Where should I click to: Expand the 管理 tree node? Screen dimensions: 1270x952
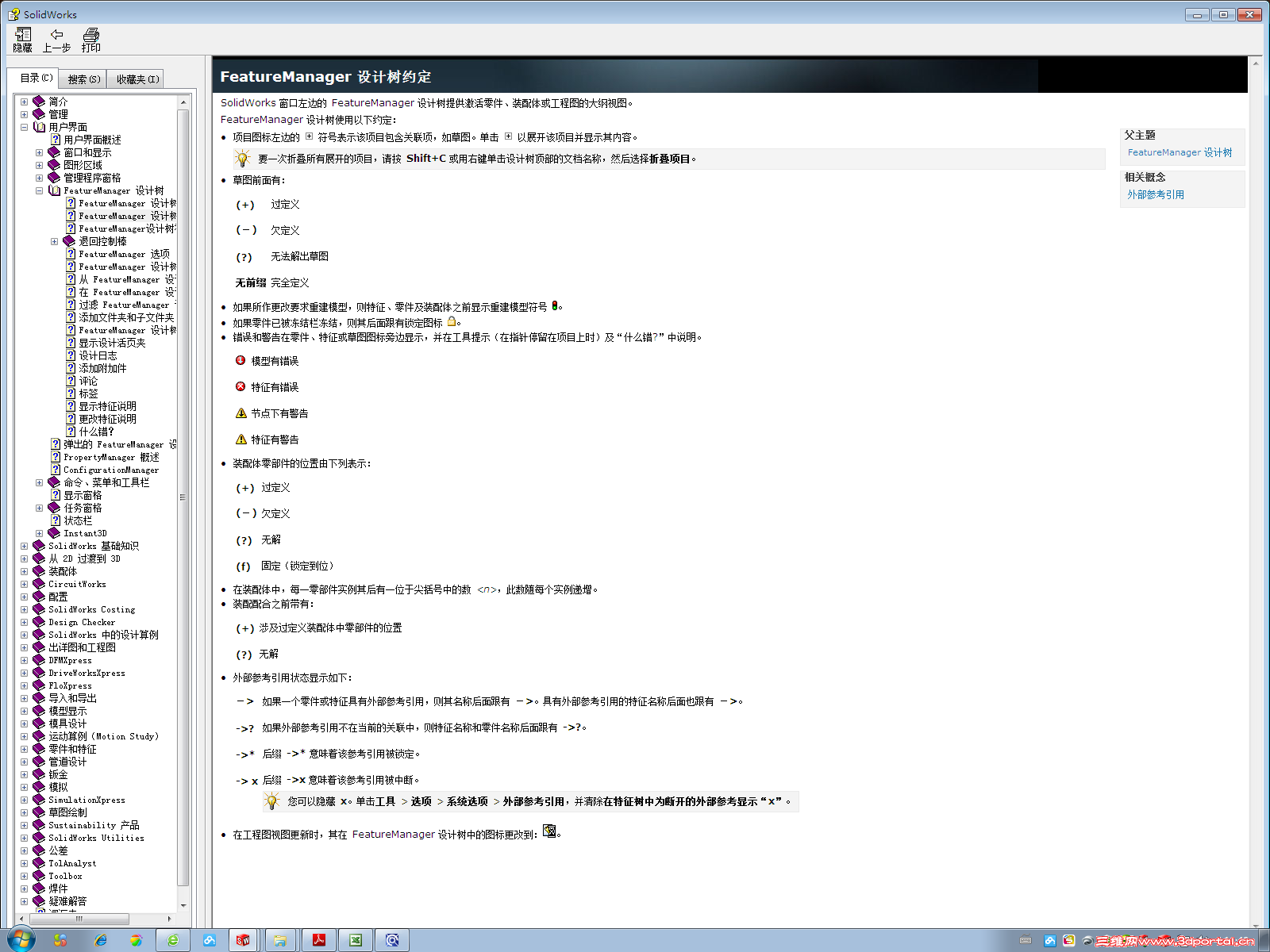coord(24,114)
